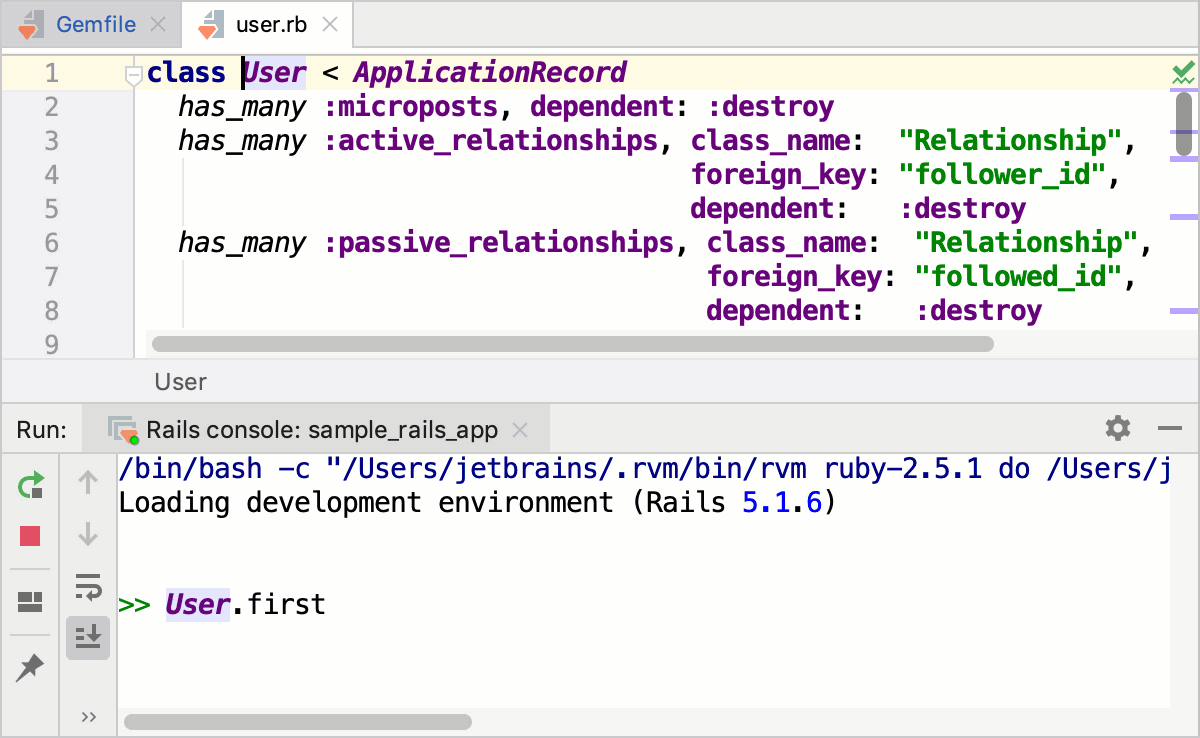Expand the toolbar overflow chevron
The width and height of the screenshot is (1200, 738).
88,715
